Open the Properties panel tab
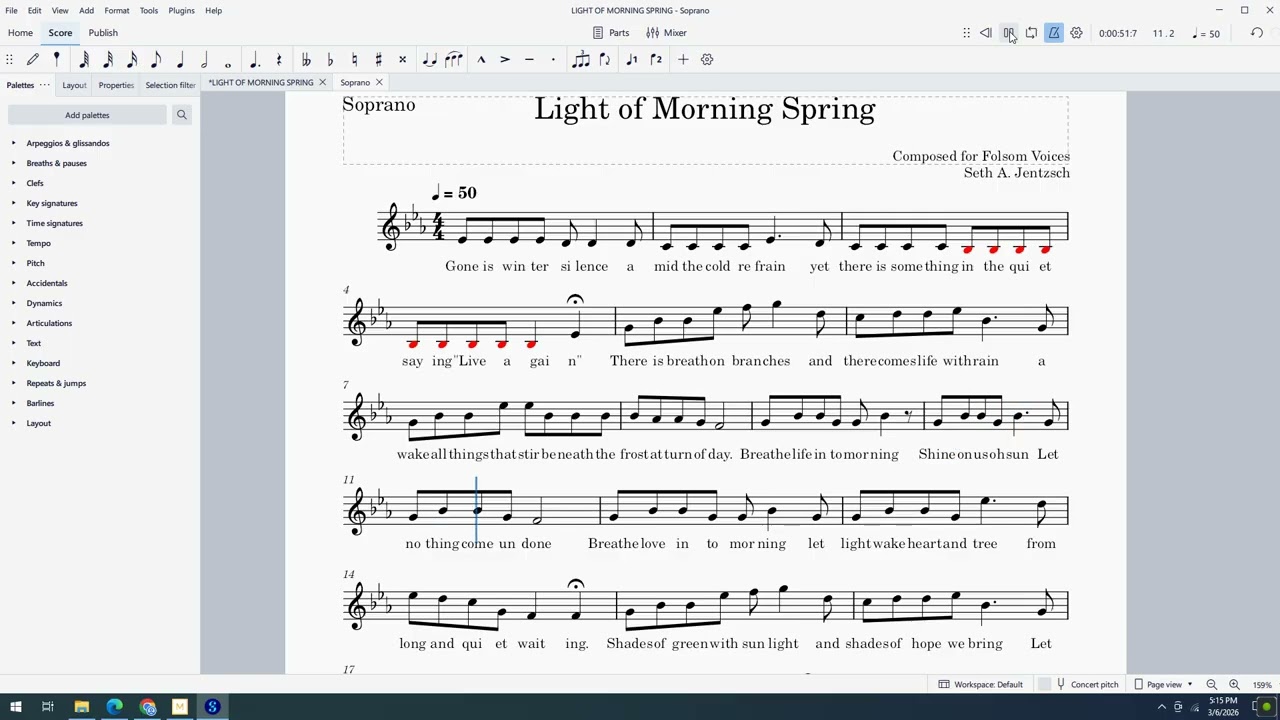 point(116,85)
